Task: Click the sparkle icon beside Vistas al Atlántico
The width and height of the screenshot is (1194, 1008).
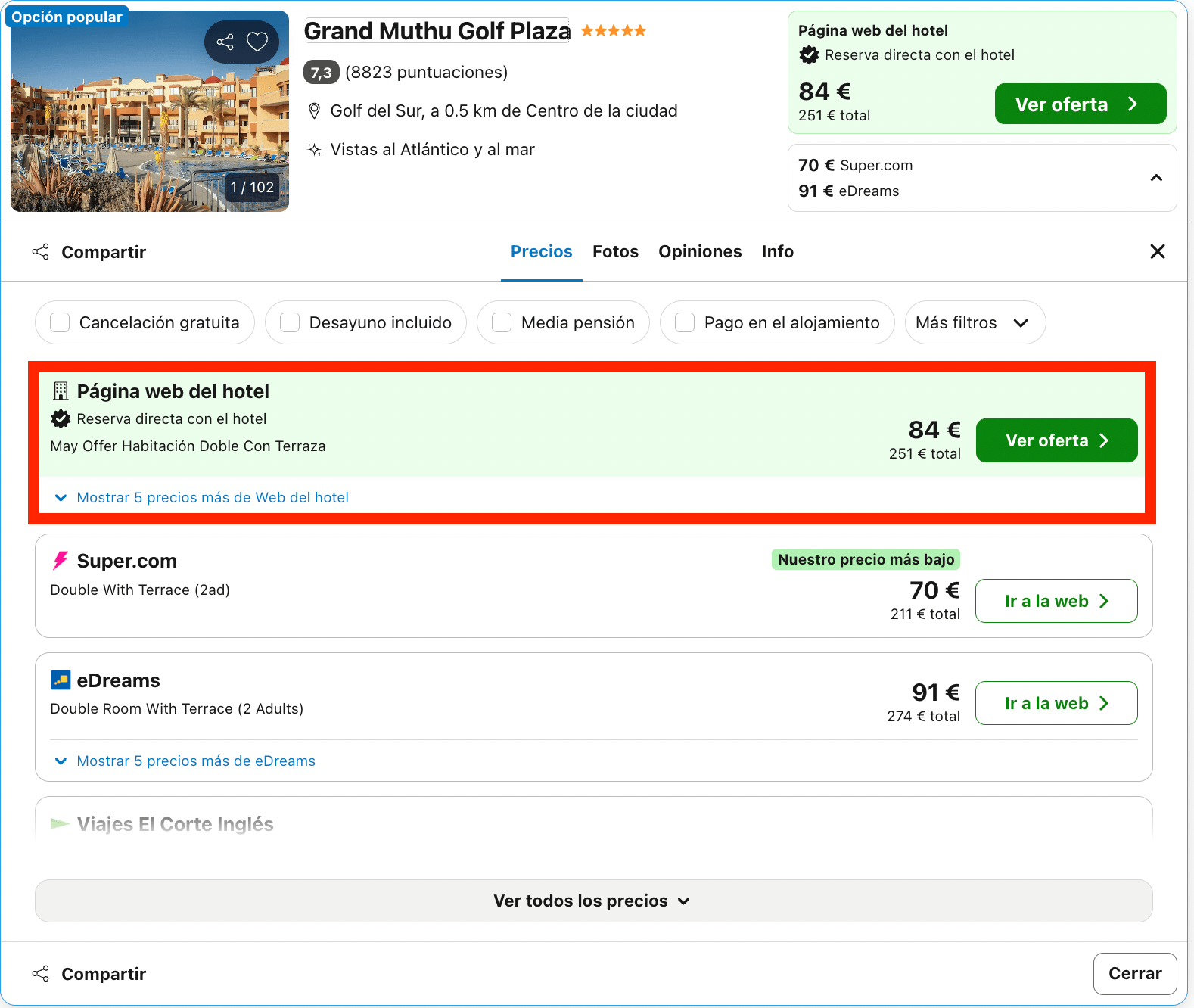Action: 315,149
